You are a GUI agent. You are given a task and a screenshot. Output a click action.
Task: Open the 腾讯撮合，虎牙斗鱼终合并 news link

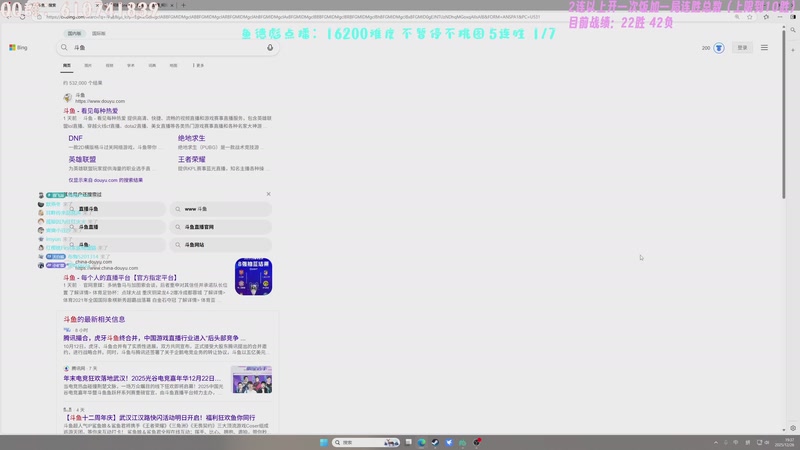[154, 338]
